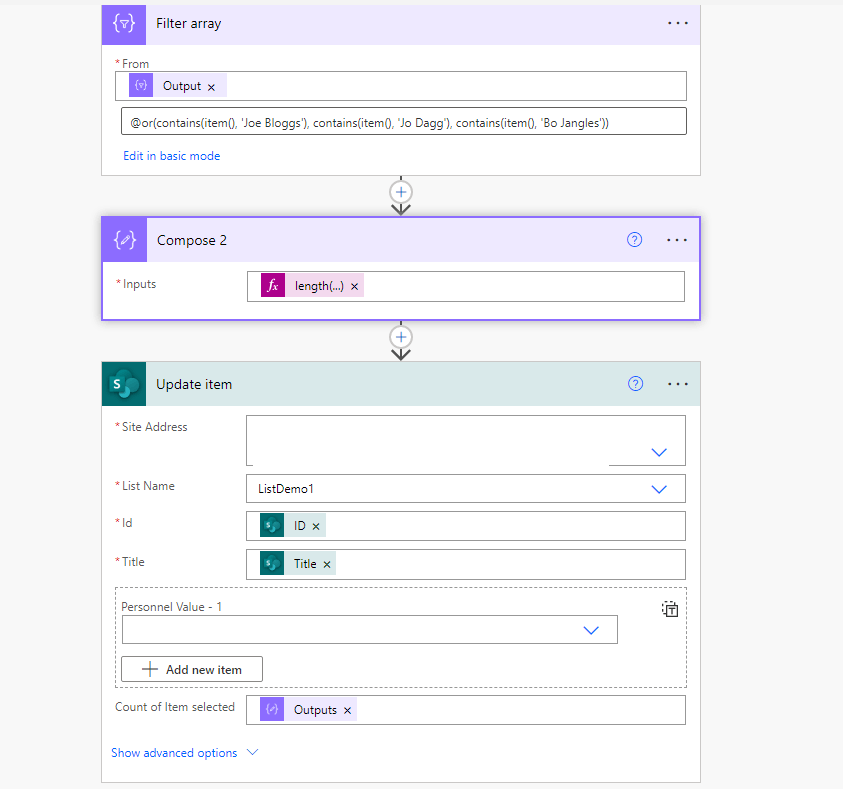Click the Filter array action icon
Viewport: 843px width, 789px height.
pos(124,24)
